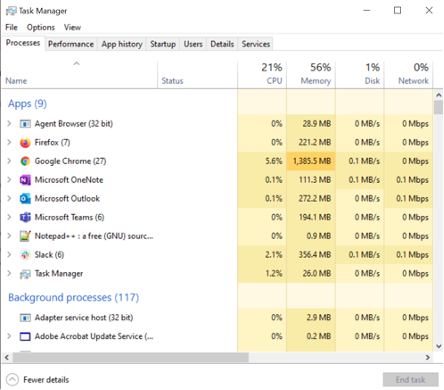Click Slack's 2.1% CPU value
Image resolution: width=444 pixels, height=390 pixels.
point(274,255)
